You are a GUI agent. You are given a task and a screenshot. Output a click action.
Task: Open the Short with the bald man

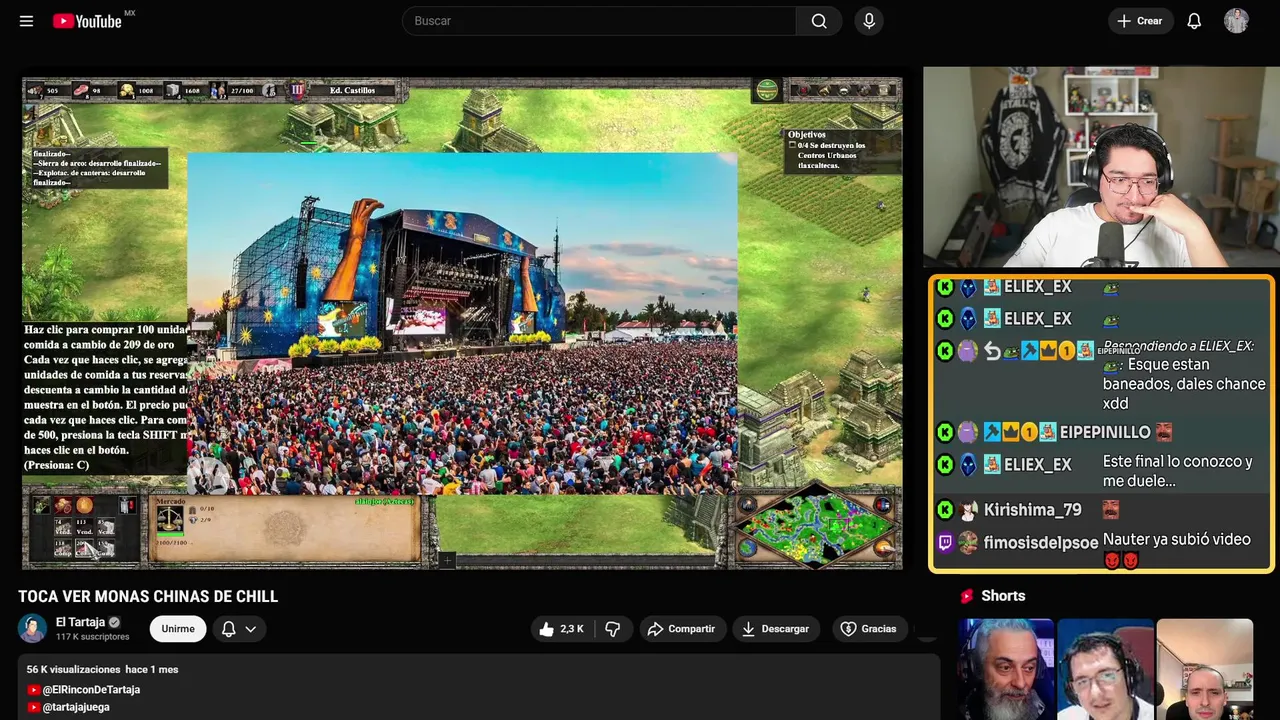[x=1204, y=669]
